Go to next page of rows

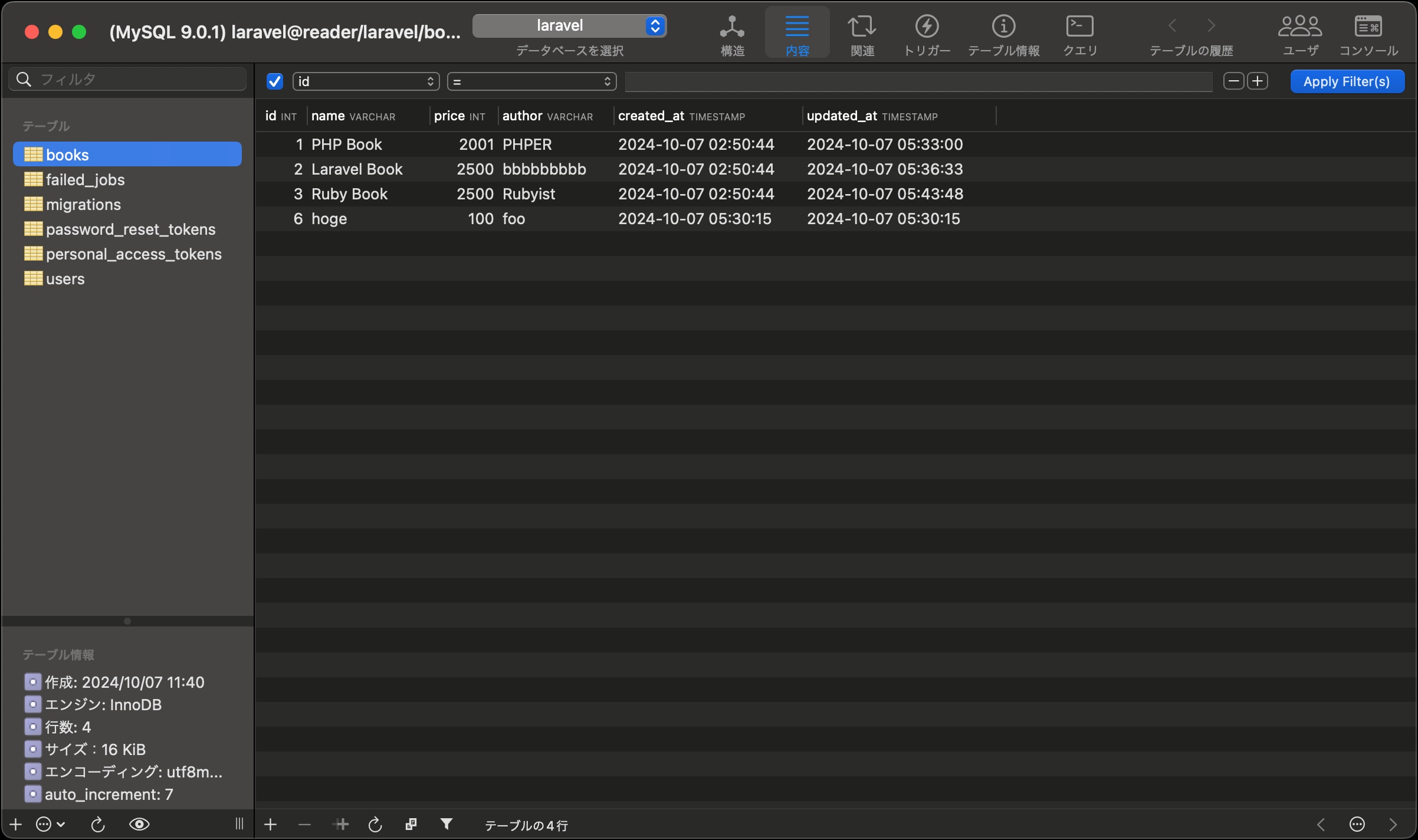tap(1393, 824)
